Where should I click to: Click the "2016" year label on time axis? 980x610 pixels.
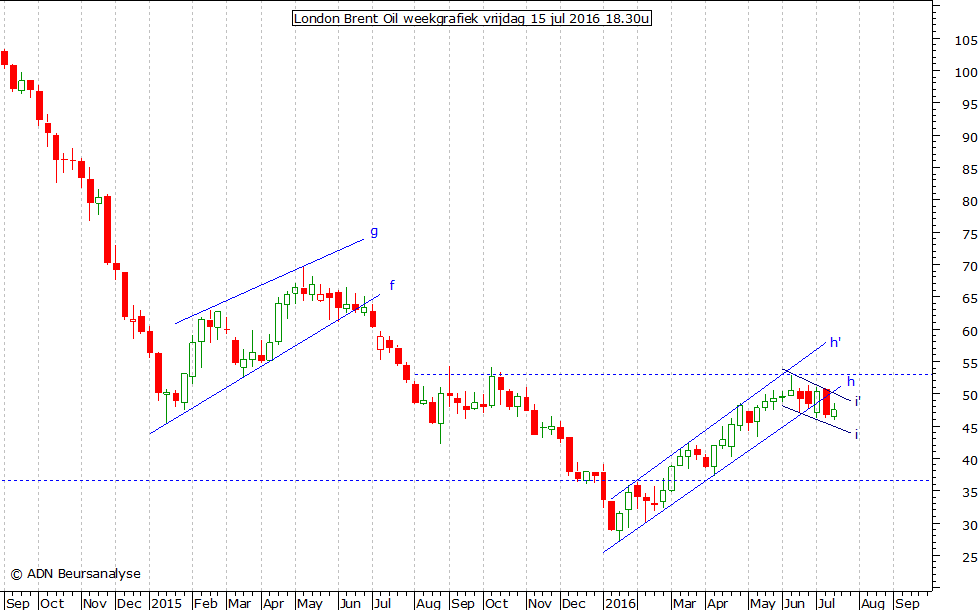pos(620,603)
